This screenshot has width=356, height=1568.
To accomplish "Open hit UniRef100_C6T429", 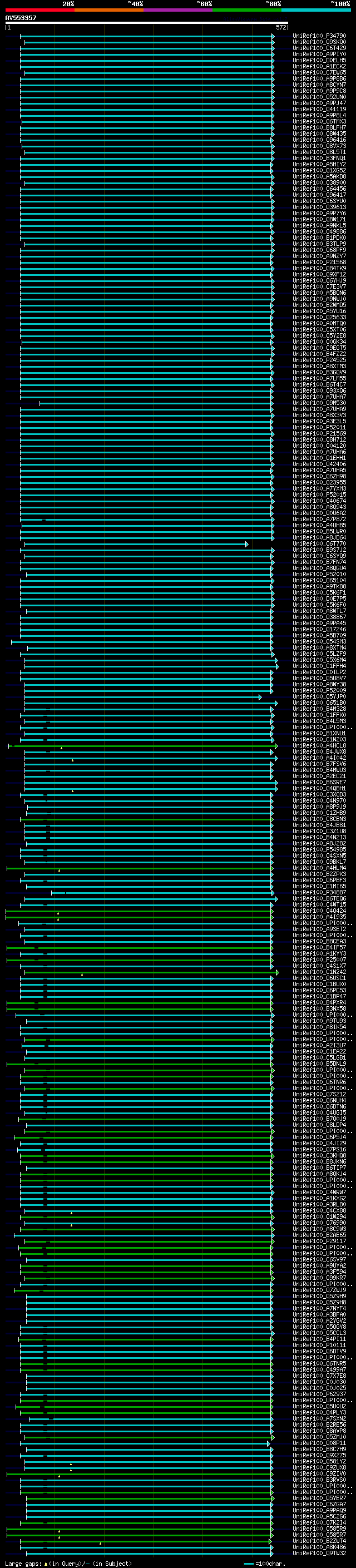I will click(319, 48).
